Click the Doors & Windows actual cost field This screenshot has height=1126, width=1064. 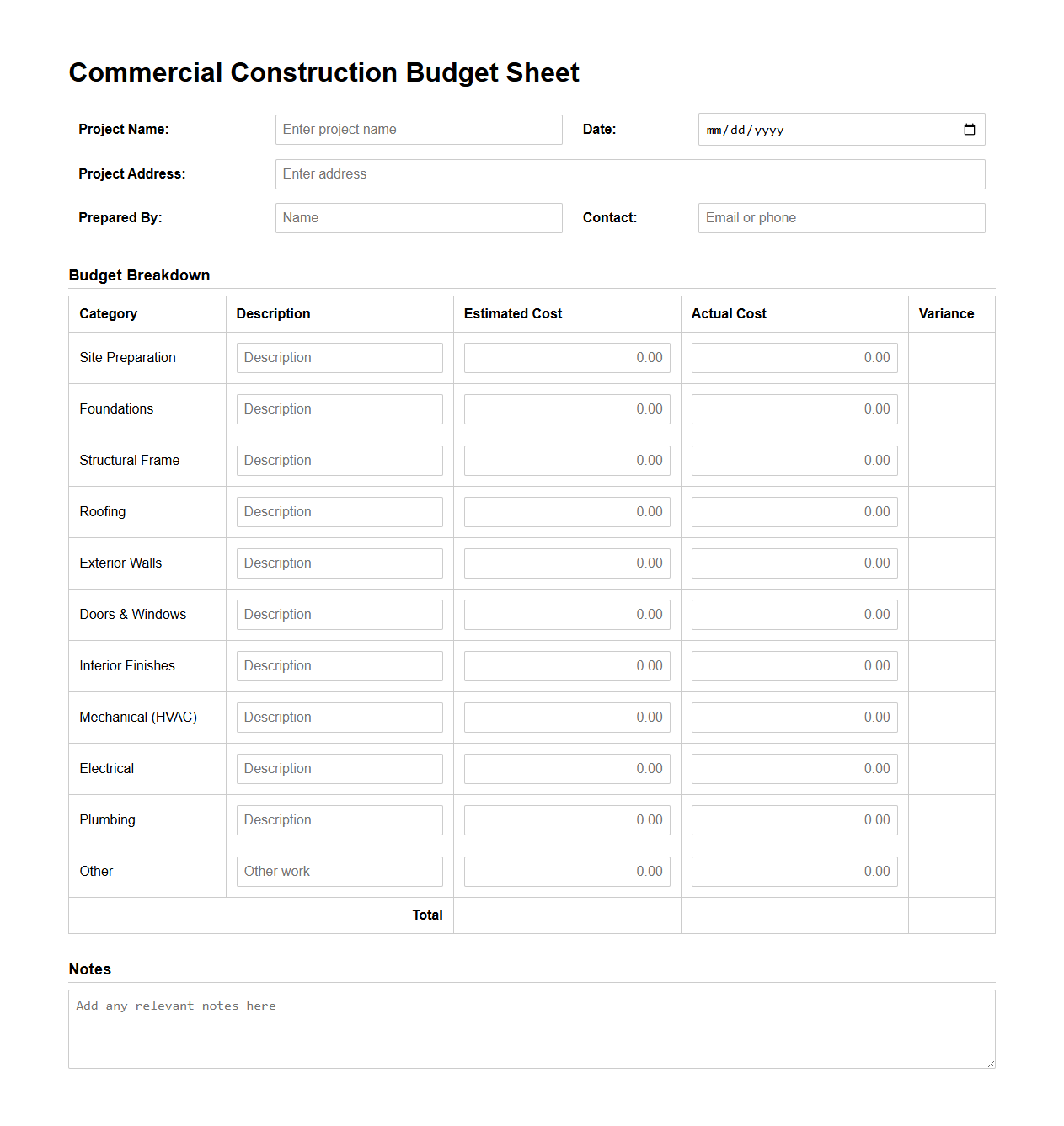(794, 614)
